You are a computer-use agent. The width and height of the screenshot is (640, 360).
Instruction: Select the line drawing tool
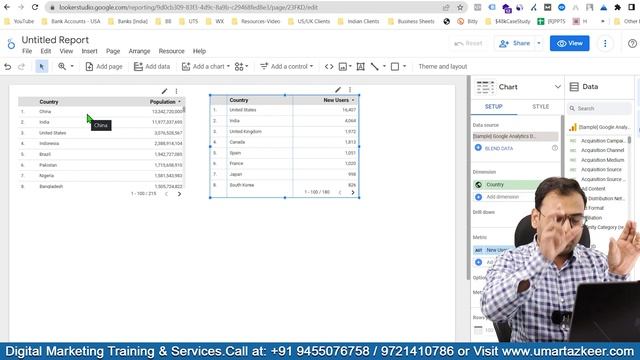pos(375,67)
